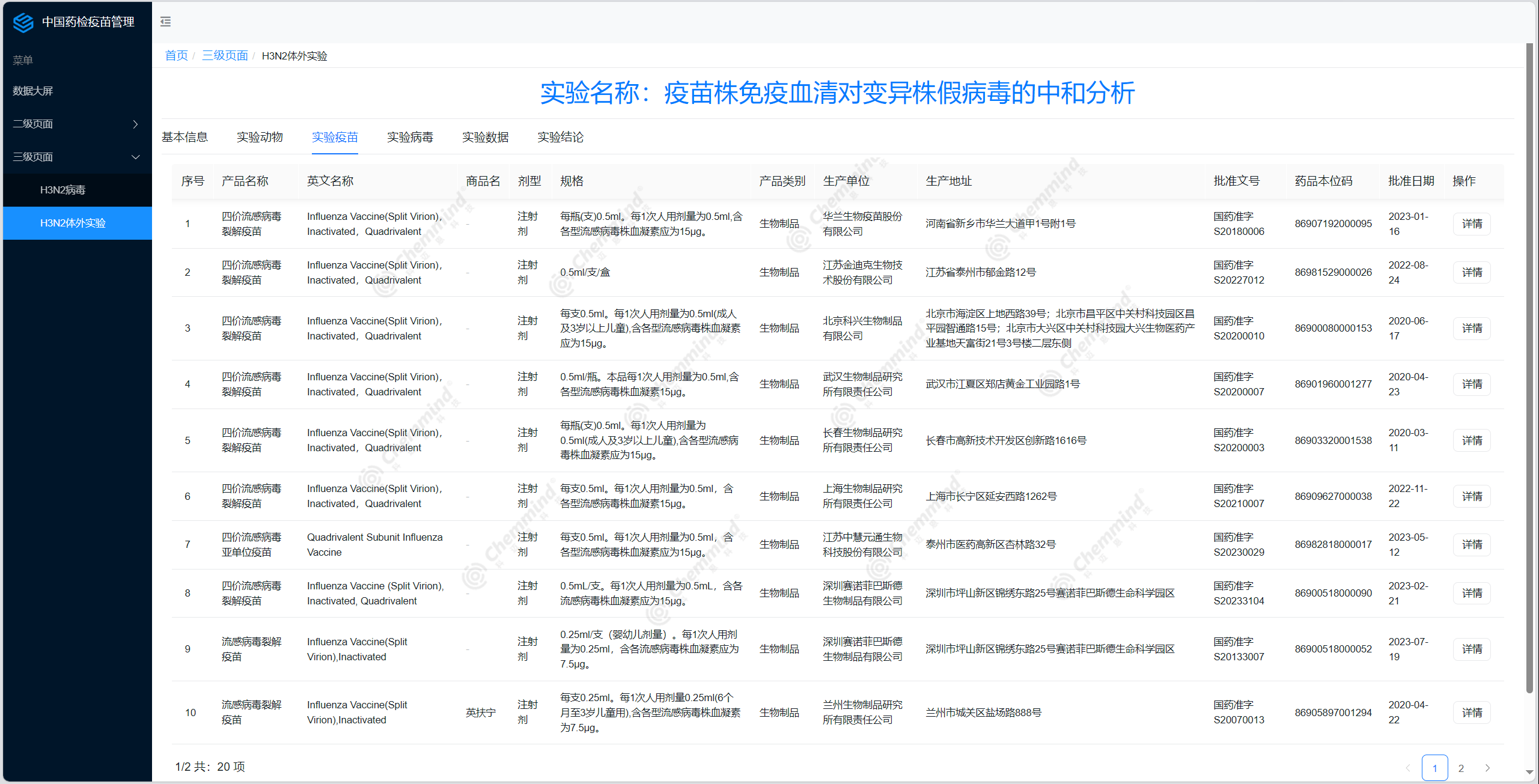Click drug code 86900080000153
The width and height of the screenshot is (1539, 784).
[x=1333, y=328]
